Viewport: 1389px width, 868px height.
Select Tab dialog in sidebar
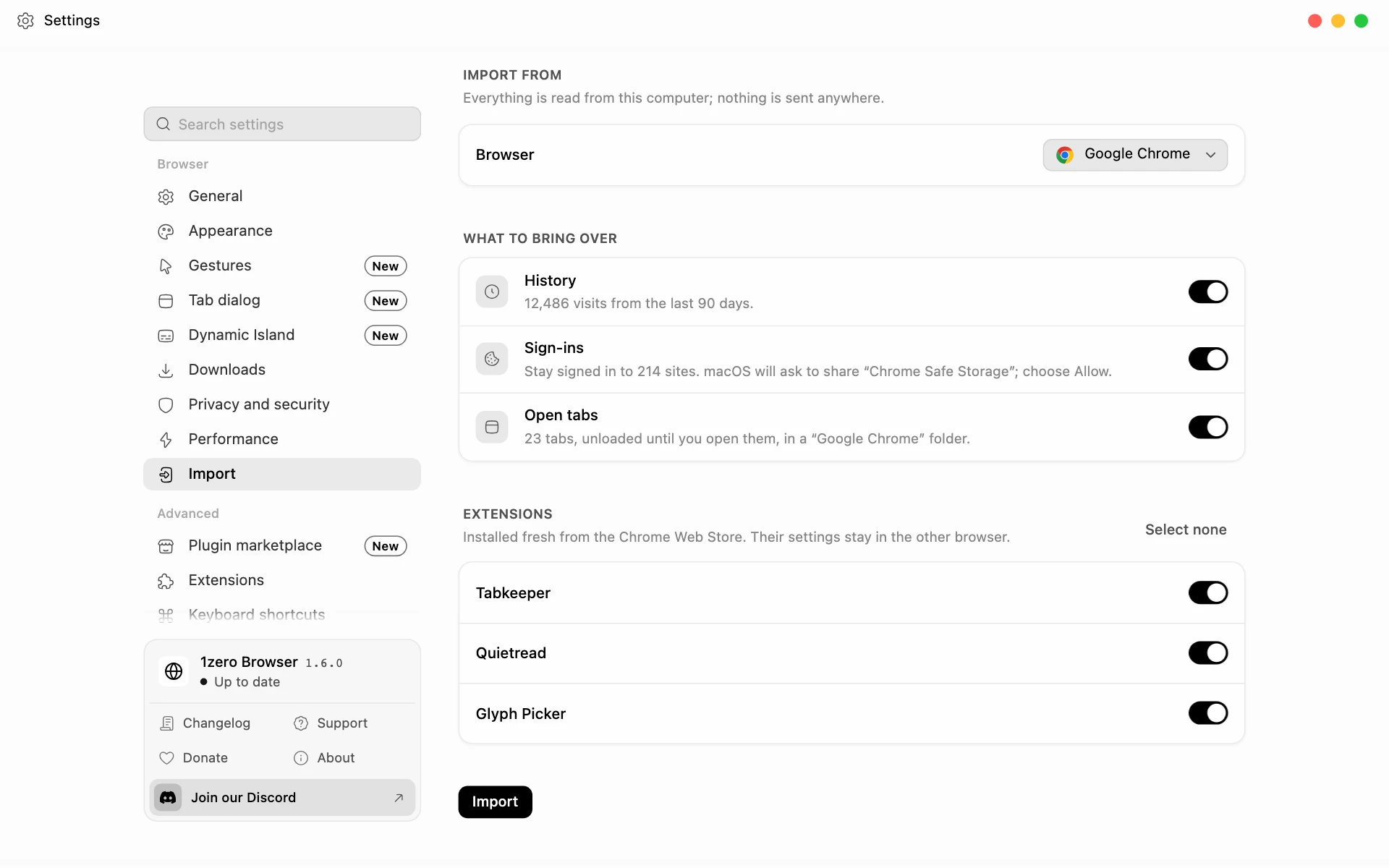(282, 300)
